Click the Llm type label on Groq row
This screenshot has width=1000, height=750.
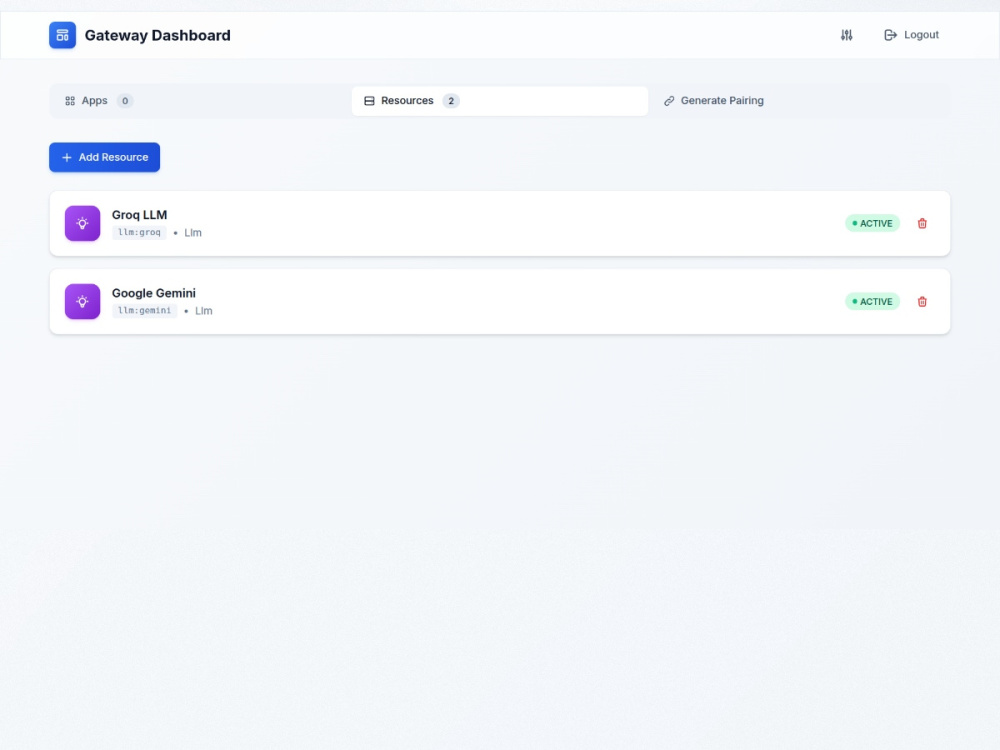193,233
